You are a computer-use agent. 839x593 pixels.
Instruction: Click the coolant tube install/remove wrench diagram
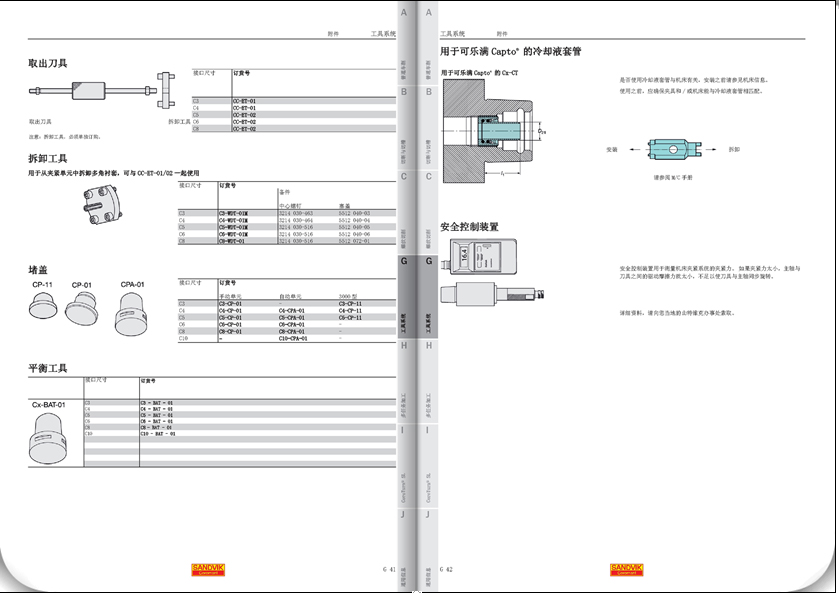(x=667, y=149)
